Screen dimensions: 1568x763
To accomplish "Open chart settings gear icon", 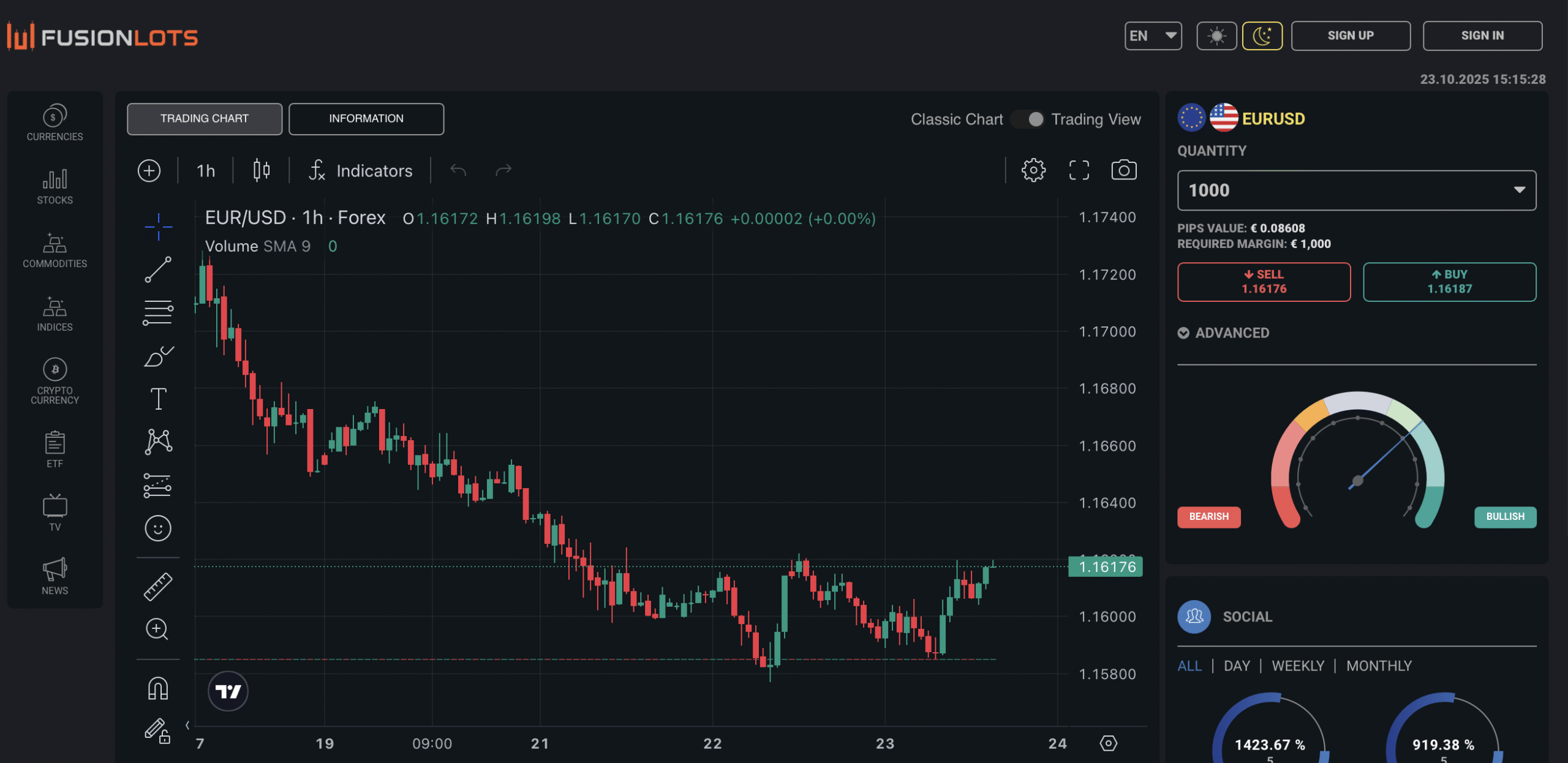I will click(1033, 170).
